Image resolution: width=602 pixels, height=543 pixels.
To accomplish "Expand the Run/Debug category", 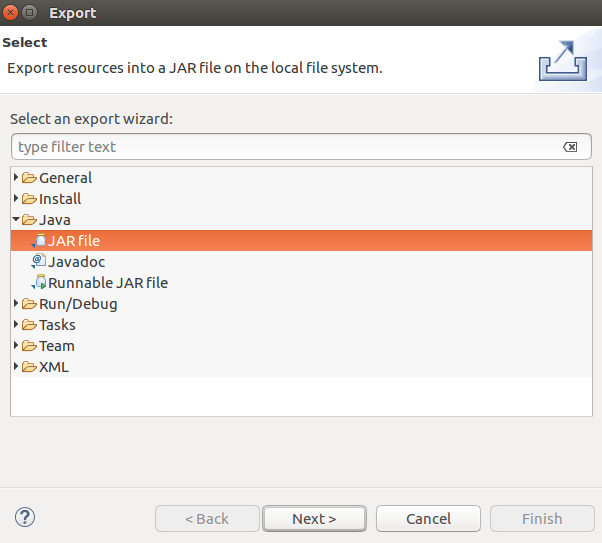I will [x=16, y=304].
